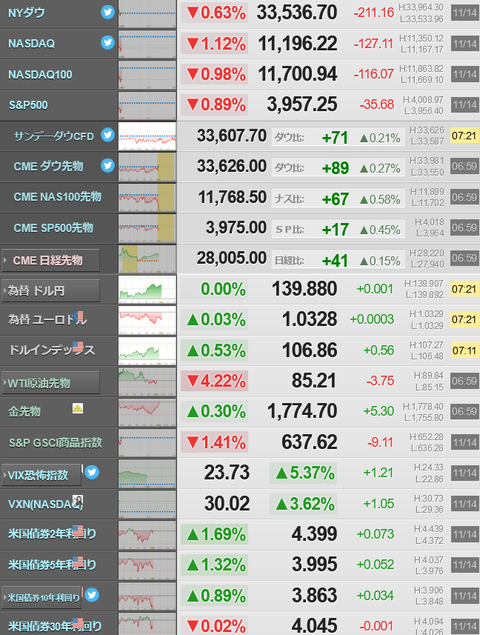Screen dimensions: 480x635
Task: Click the US flag icon on 米国債券5年利回り
Action: tap(78, 561)
